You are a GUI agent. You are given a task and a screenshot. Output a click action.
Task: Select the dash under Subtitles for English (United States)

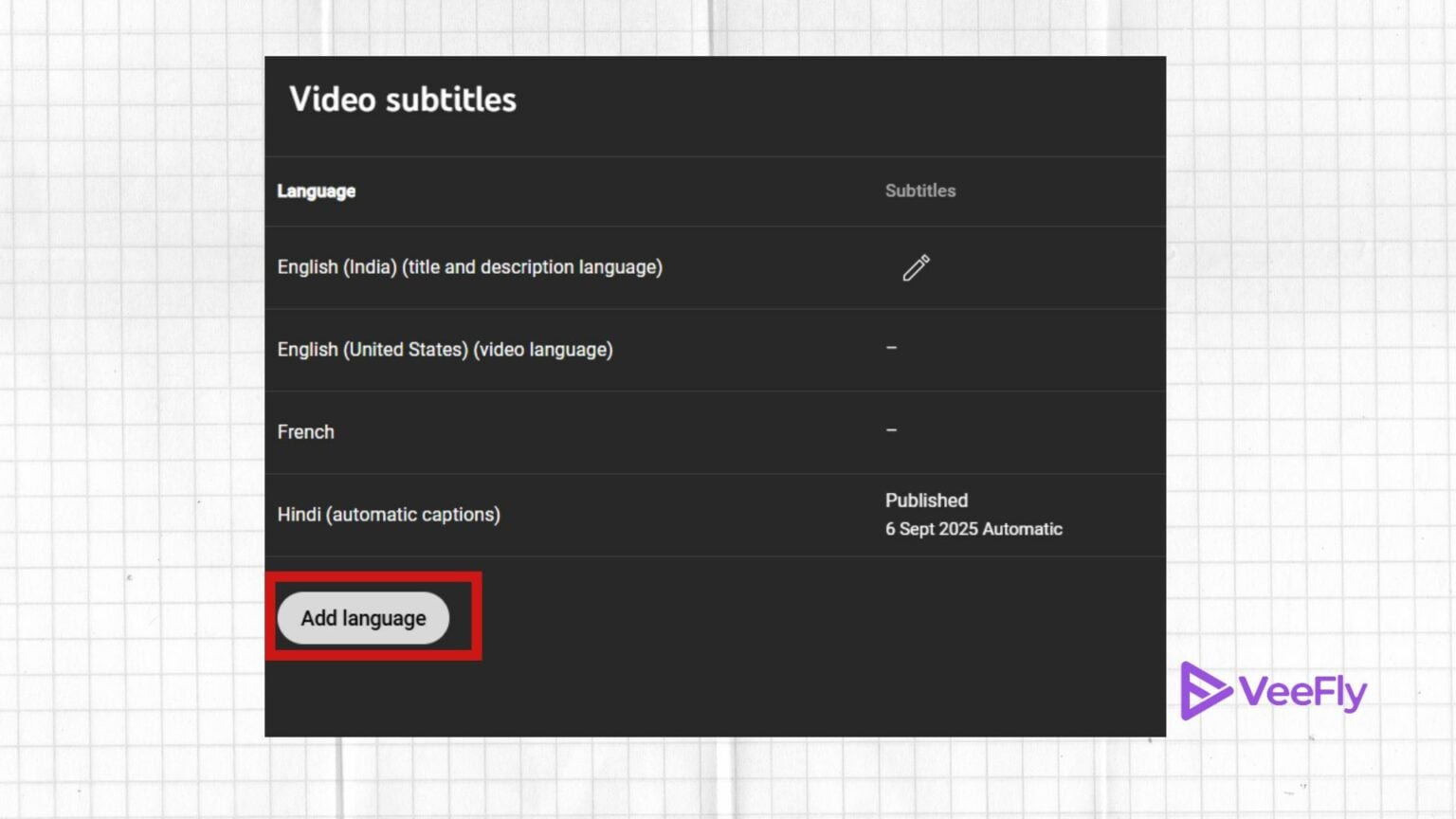[891, 349]
